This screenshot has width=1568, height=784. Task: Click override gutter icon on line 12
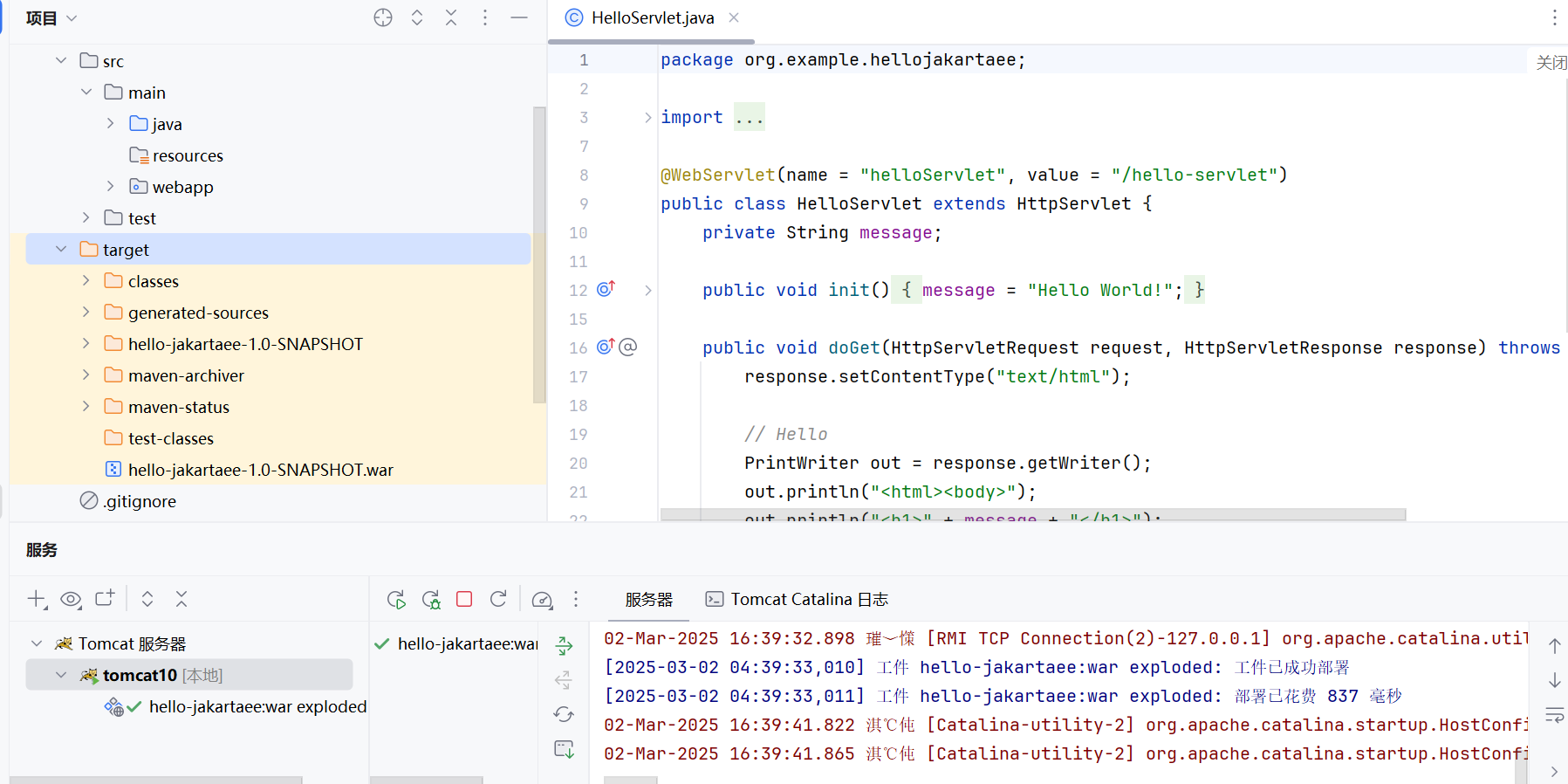(606, 288)
